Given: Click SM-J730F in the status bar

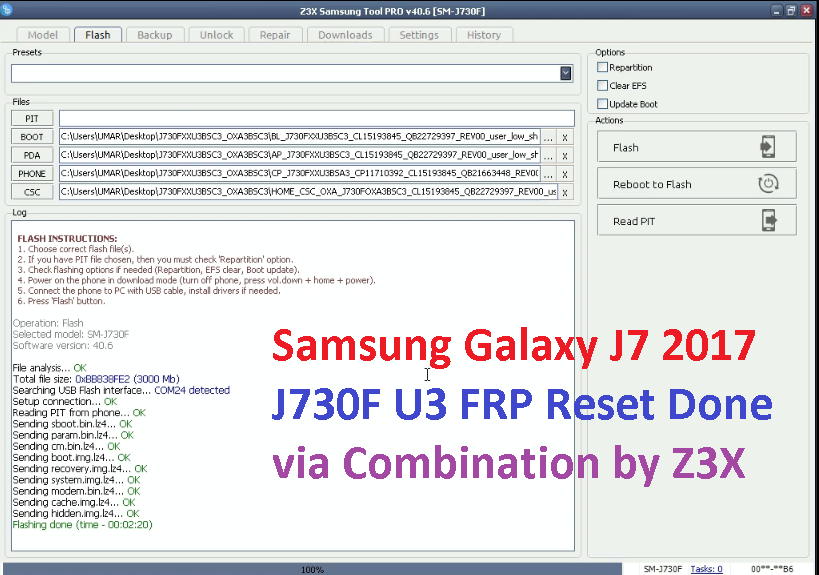Looking at the screenshot, I should (x=663, y=569).
